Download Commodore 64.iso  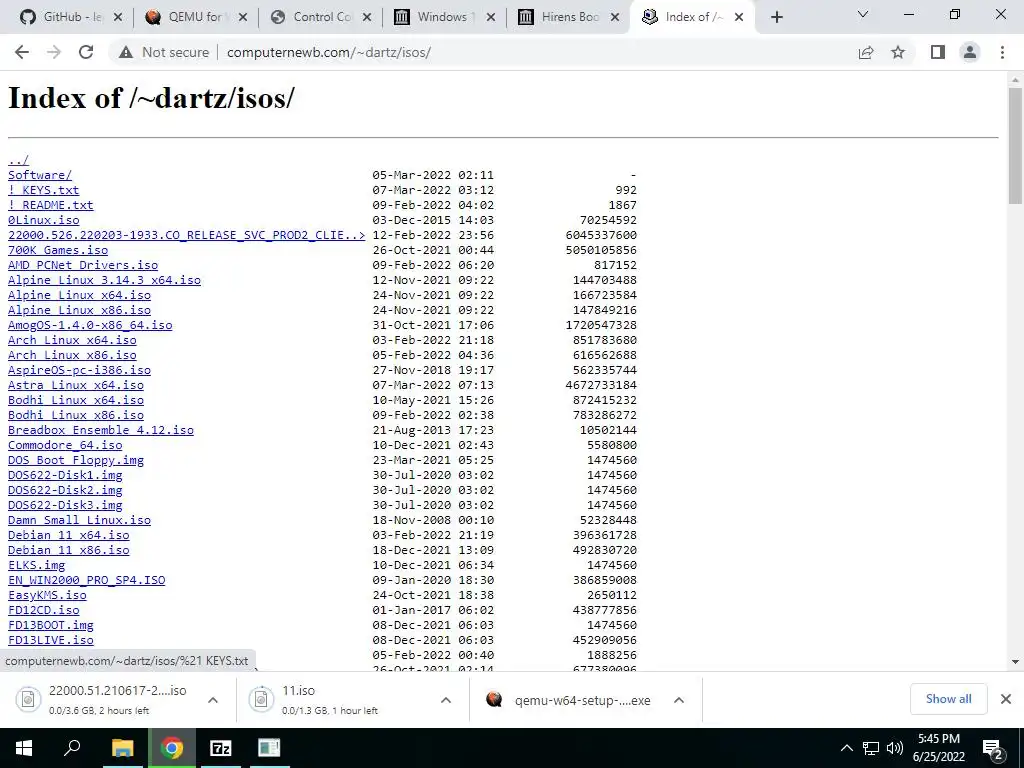coord(65,445)
